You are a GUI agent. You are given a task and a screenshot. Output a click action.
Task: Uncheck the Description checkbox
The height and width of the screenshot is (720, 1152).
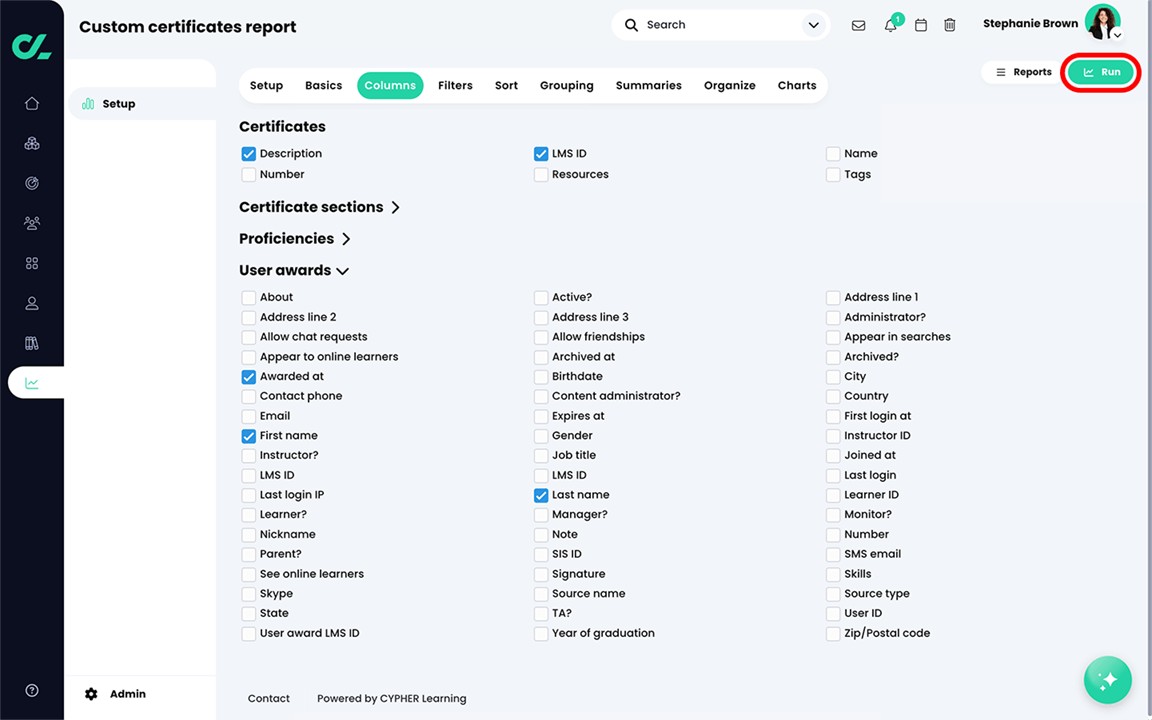pos(249,154)
